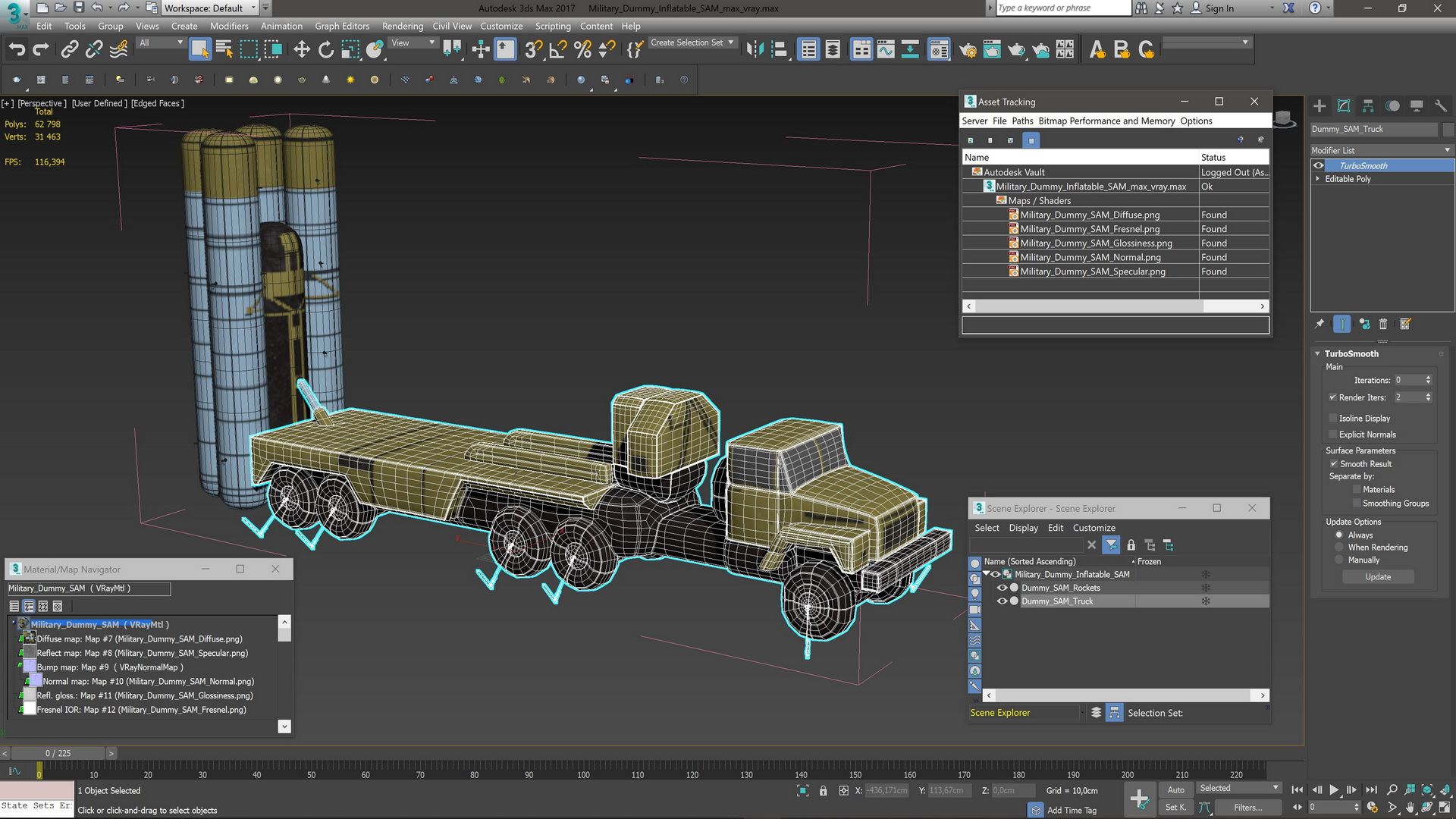Screen dimensions: 1456x819
Task: Enable the Isoline Display checkbox
Action: [x=1332, y=418]
